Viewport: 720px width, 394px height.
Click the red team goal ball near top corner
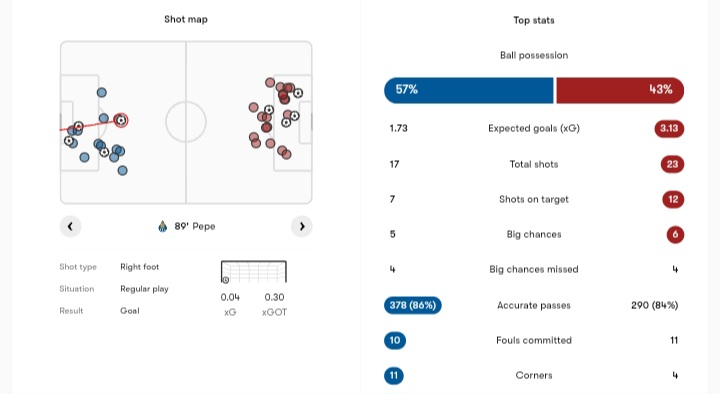(298, 93)
